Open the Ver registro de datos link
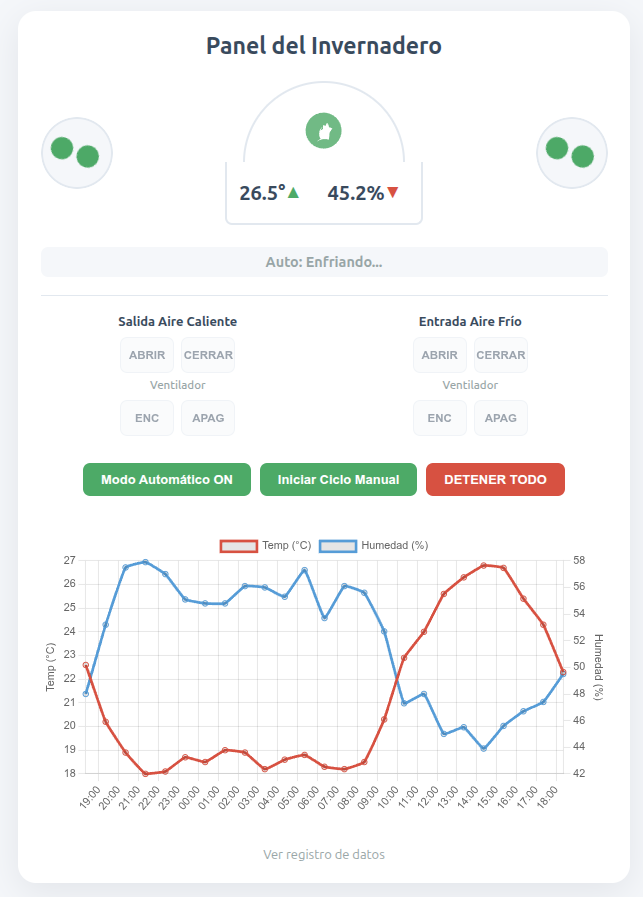Viewport: 643px width, 897px height. pyautogui.click(x=324, y=855)
